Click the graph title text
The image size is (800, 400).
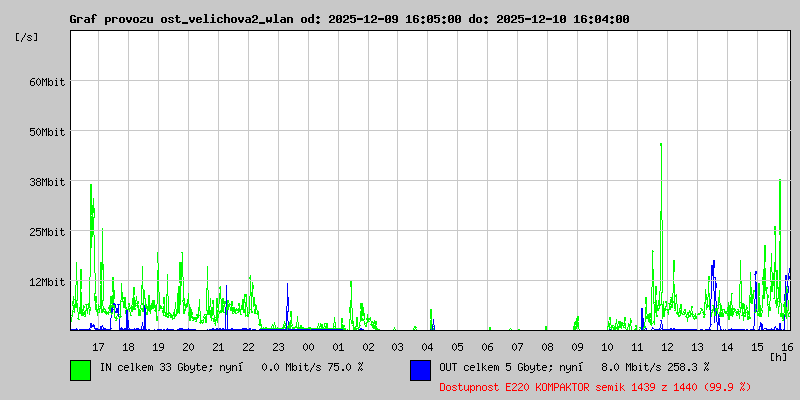(349, 19)
